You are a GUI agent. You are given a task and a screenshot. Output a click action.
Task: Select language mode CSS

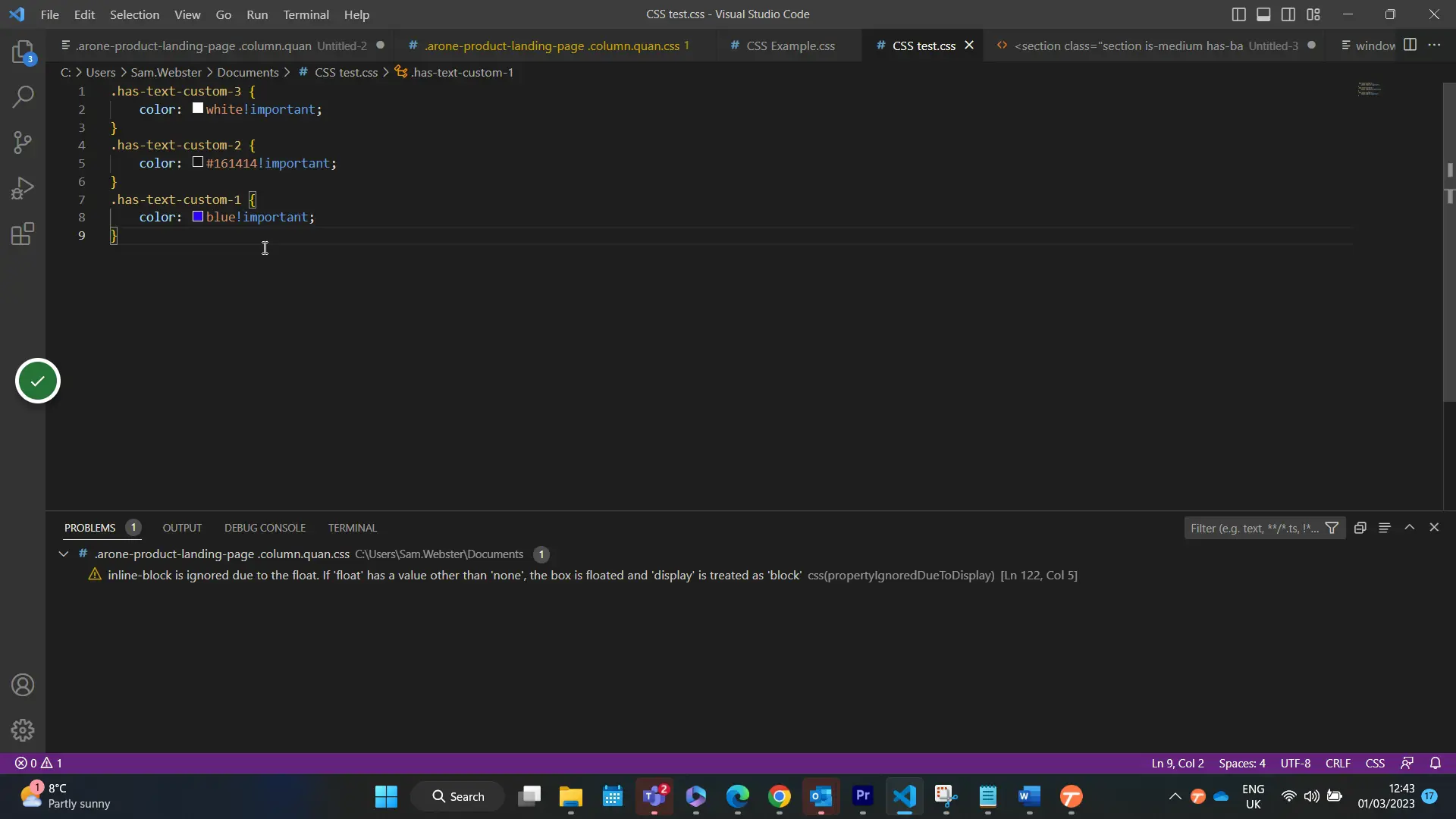coord(1375,764)
